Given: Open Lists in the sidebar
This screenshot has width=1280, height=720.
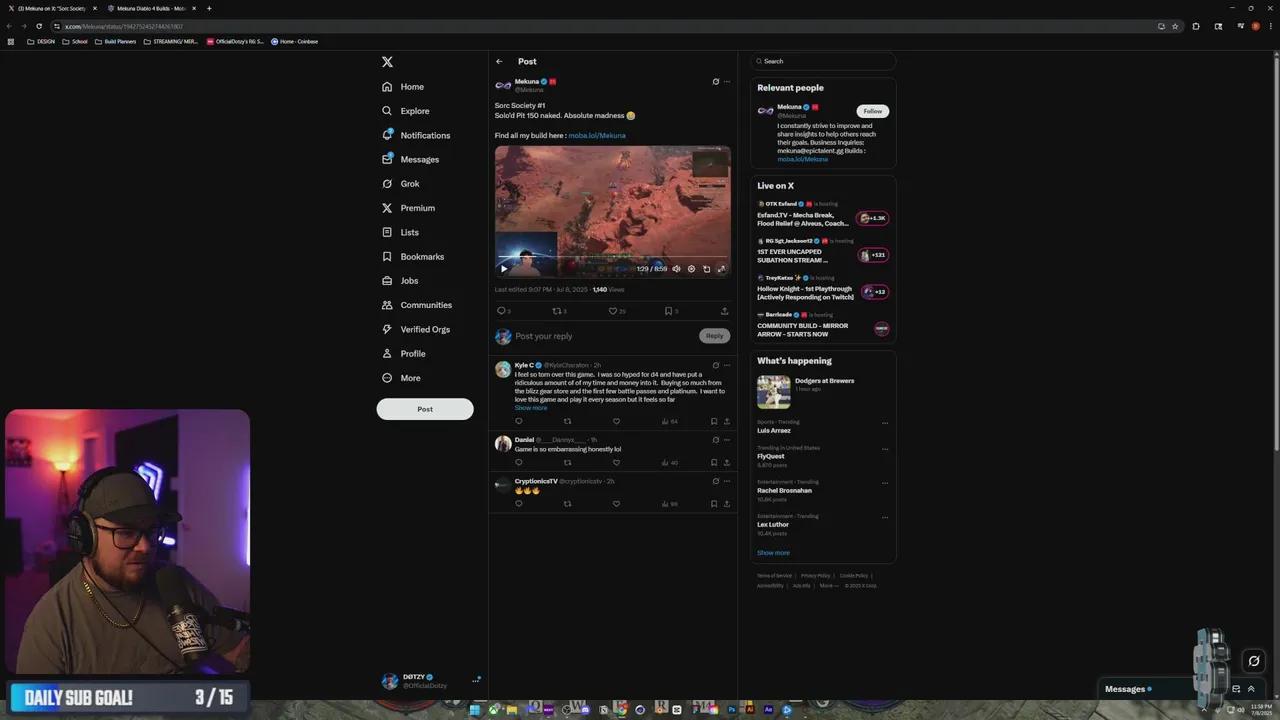Looking at the screenshot, I should pos(400,232).
